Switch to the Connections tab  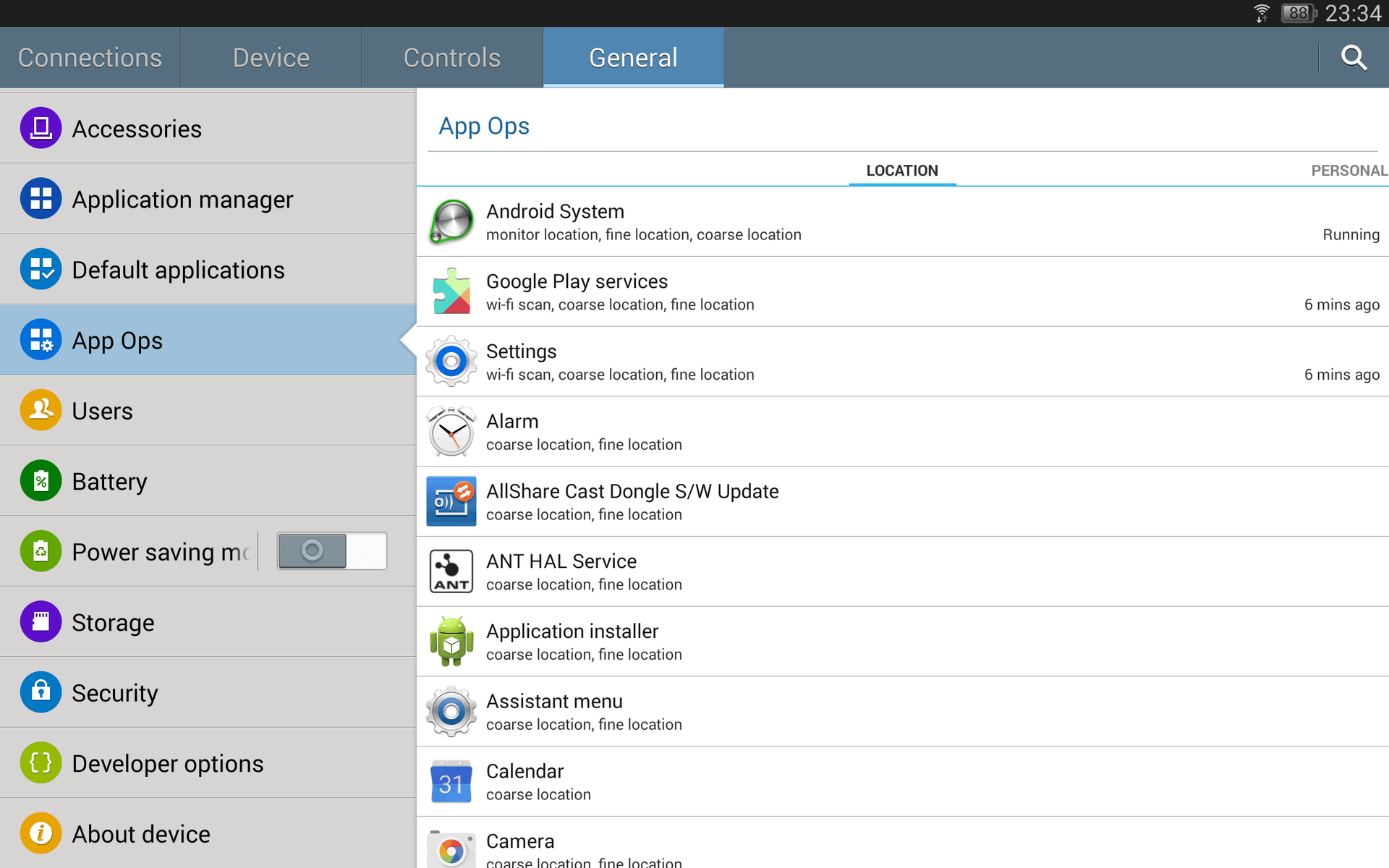pos(90,58)
